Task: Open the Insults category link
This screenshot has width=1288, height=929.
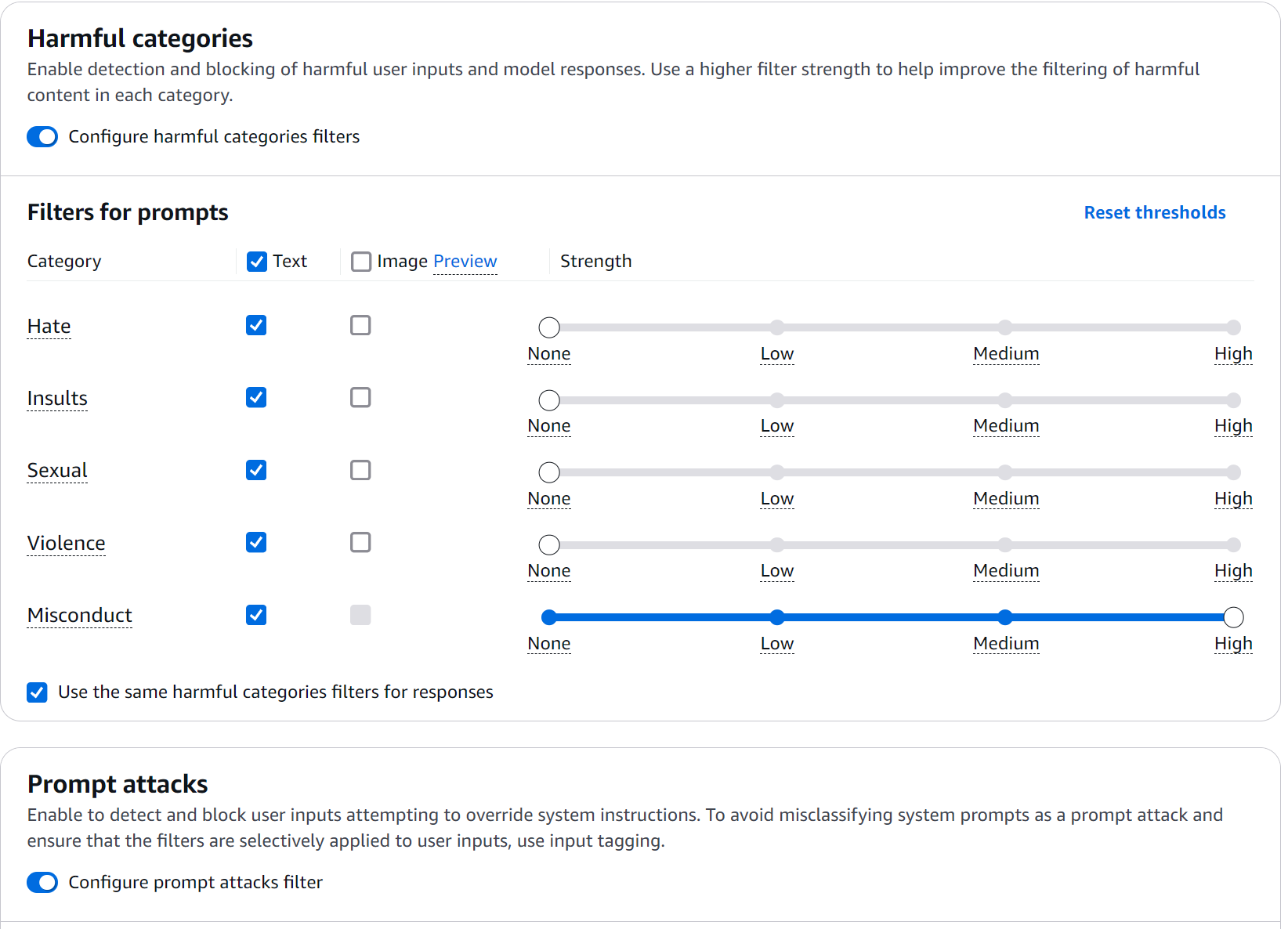Action: click(57, 398)
